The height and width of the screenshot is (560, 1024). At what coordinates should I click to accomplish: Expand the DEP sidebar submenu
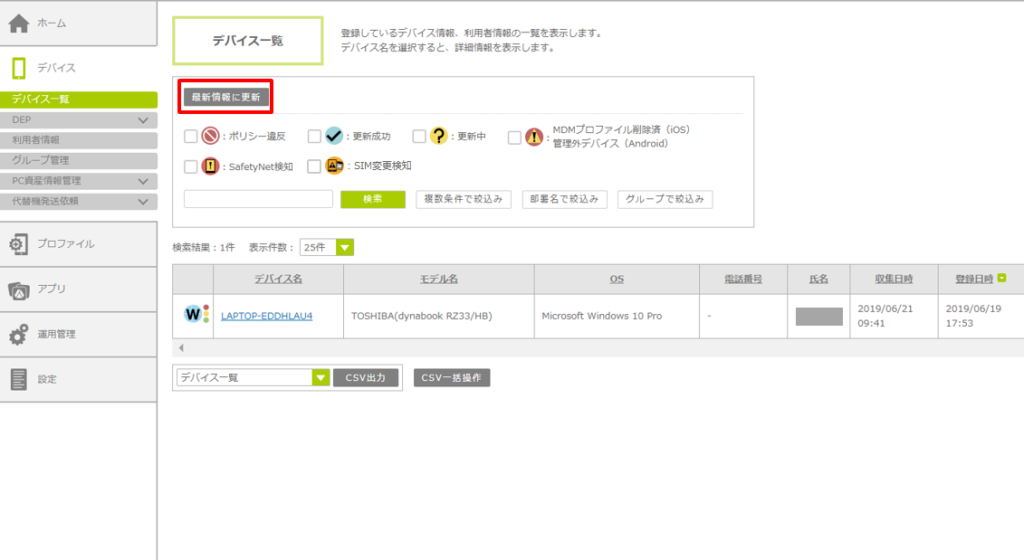pyautogui.click(x=142, y=119)
